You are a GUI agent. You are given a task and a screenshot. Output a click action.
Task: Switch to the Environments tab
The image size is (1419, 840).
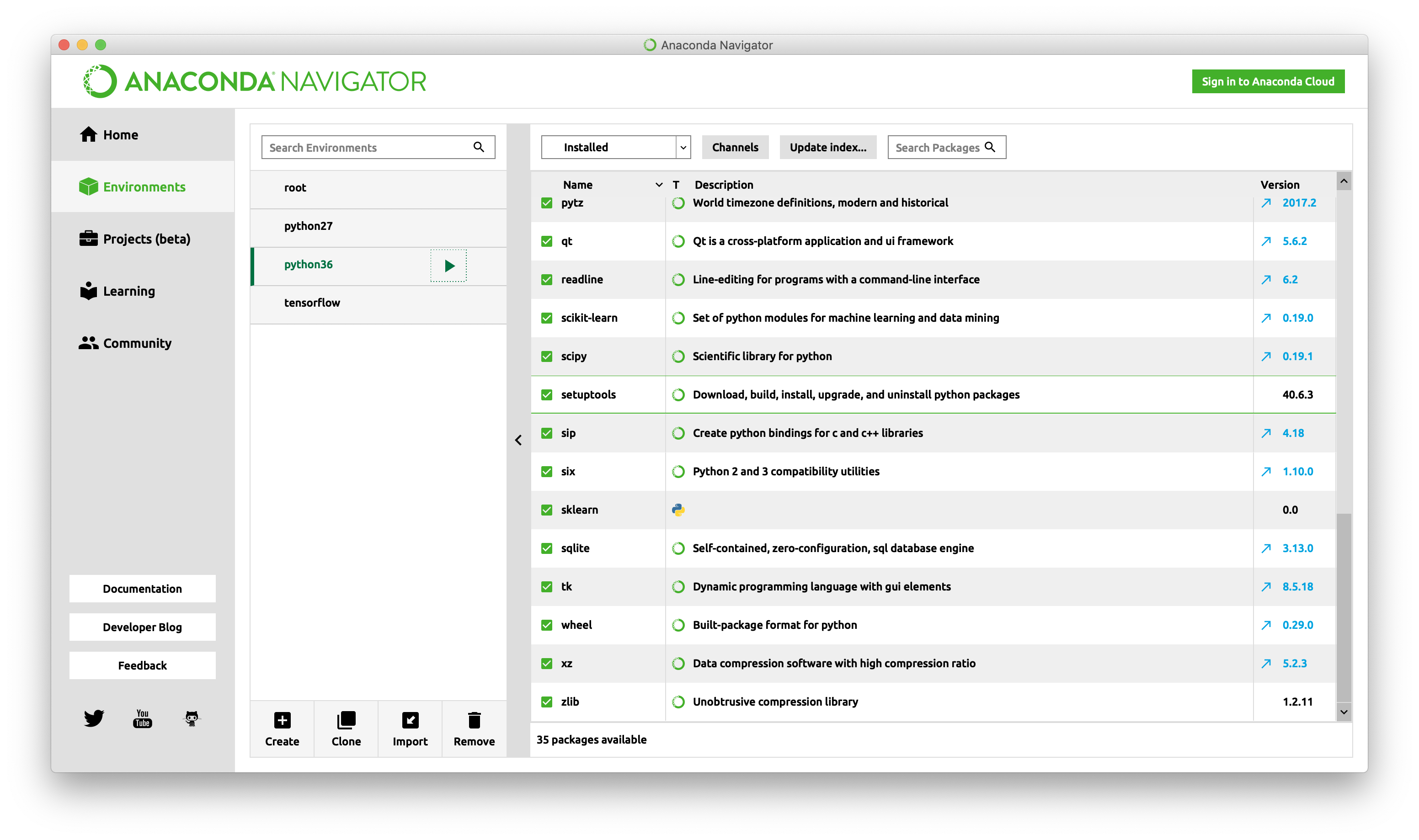coord(143,187)
